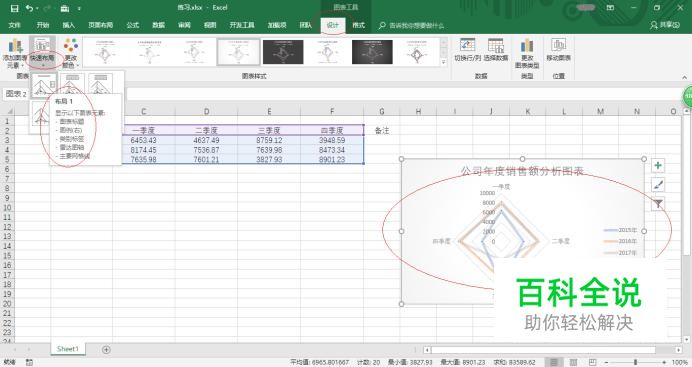Screen dimensions: 692x367
Task: Switch to the 数据 ribbon tab
Action: coord(158,25)
